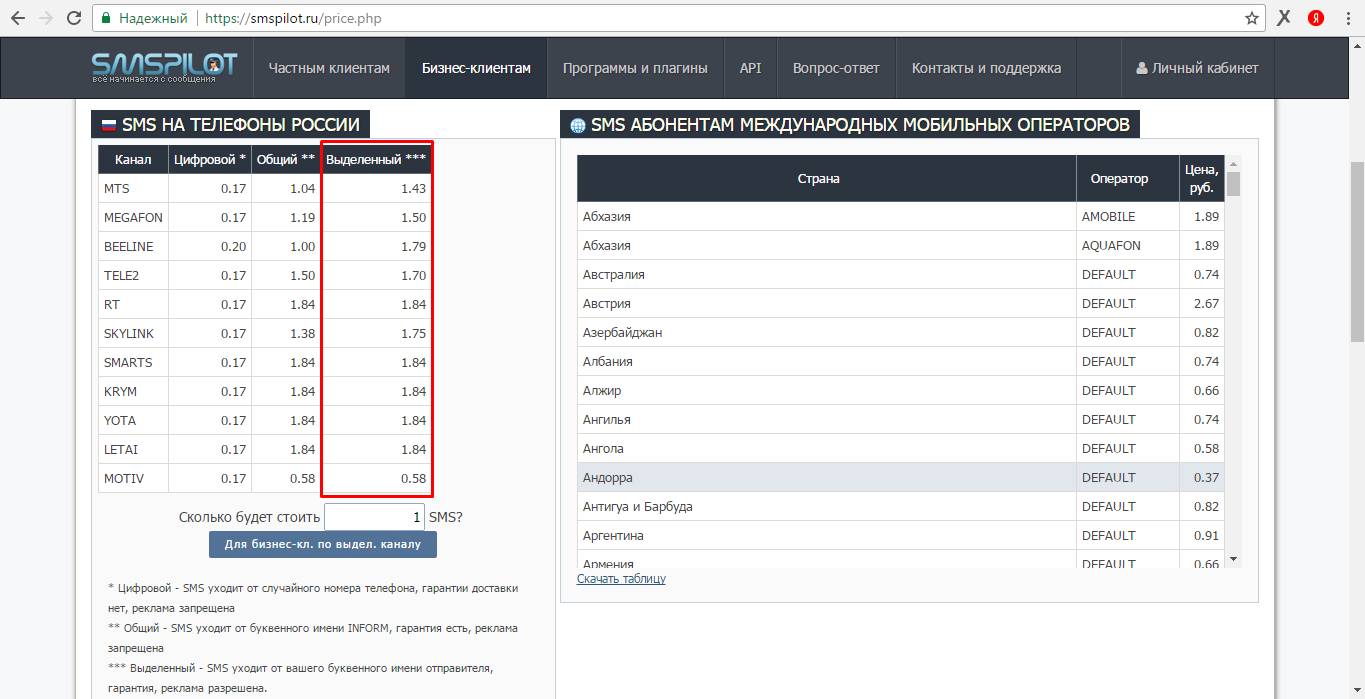Go back with the browser back arrow
The image size is (1365, 699).
pyautogui.click(x=17, y=18)
